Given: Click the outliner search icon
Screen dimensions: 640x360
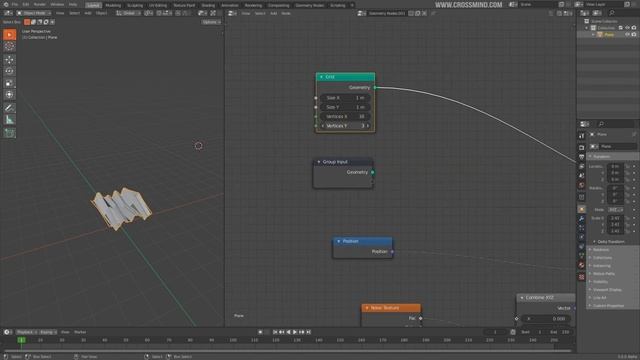Looking at the screenshot, I should [612, 13].
